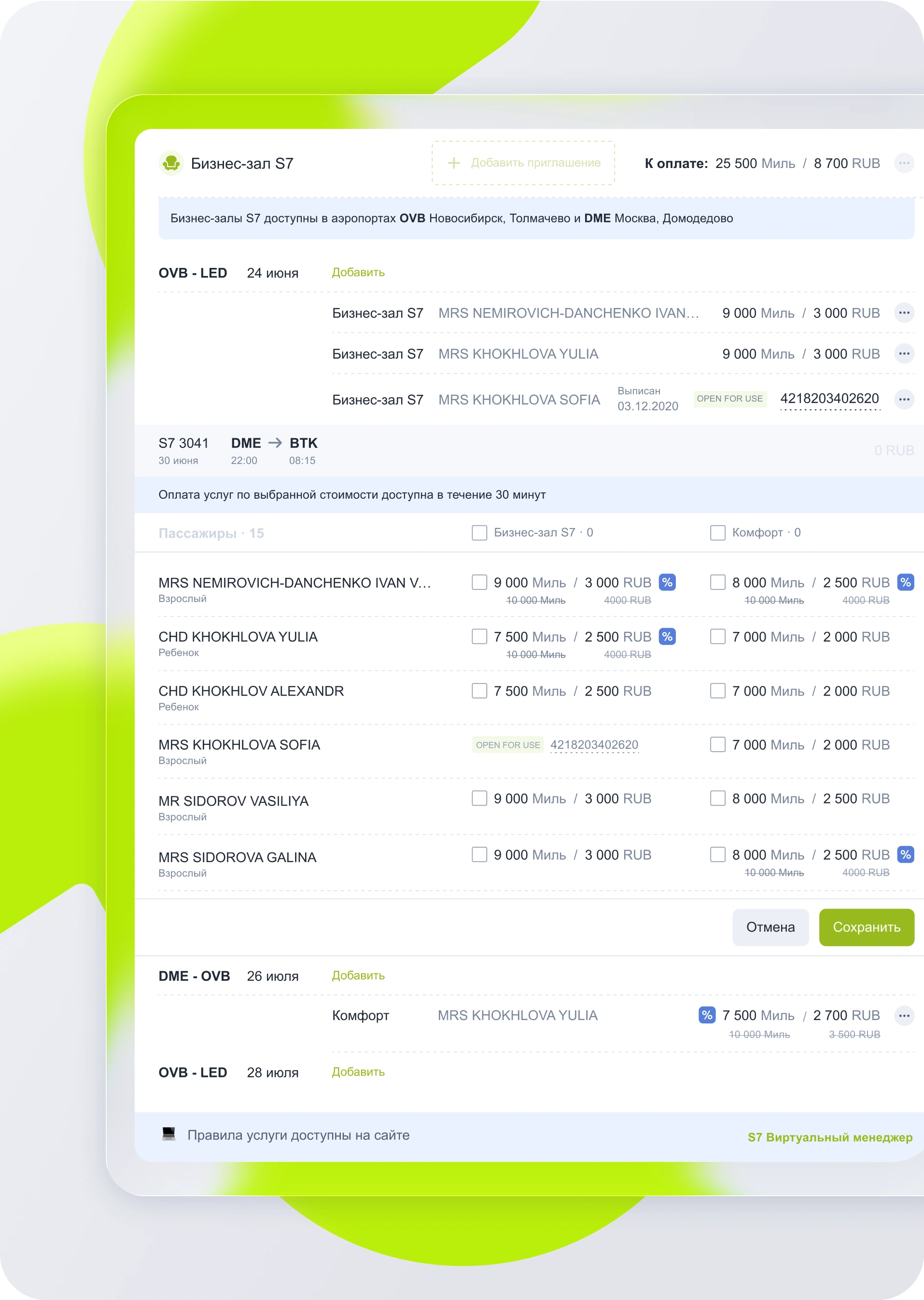924x1300 pixels.
Task: Check Комфорт option for CHD KHOKHLOV ALEXANDR
Action: (717, 691)
